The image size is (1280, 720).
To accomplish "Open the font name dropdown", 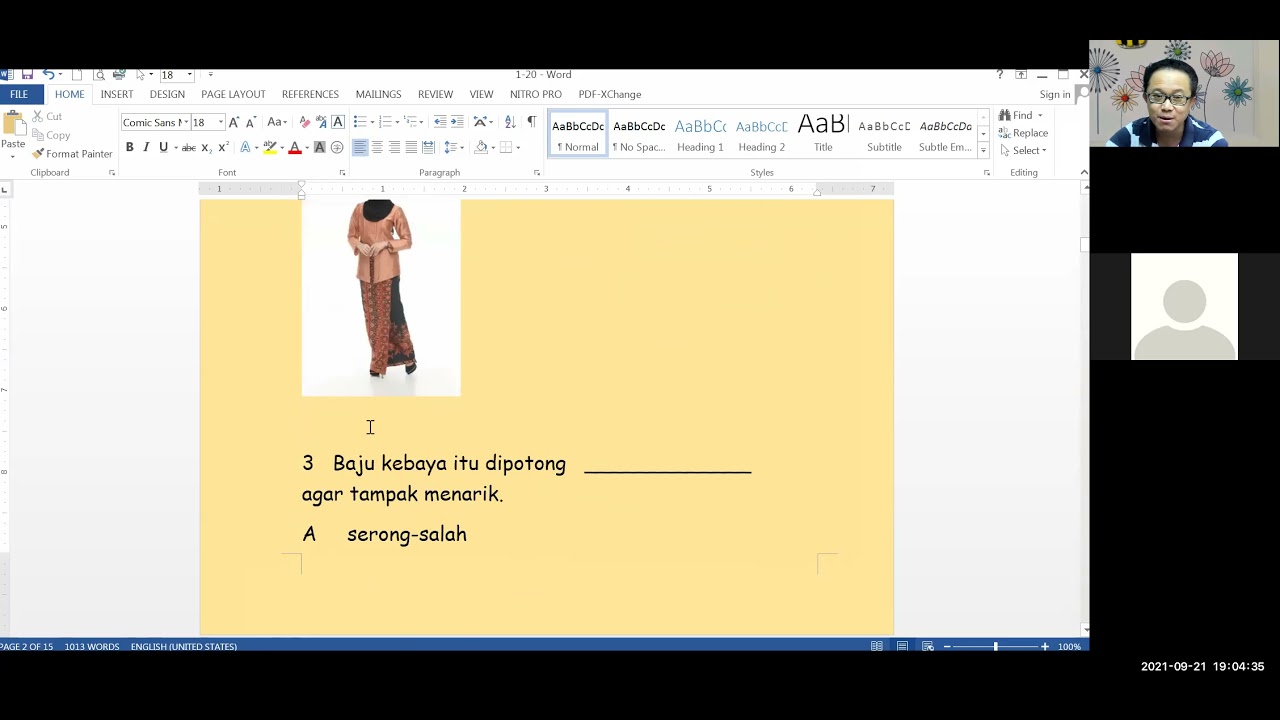I will 185,122.
